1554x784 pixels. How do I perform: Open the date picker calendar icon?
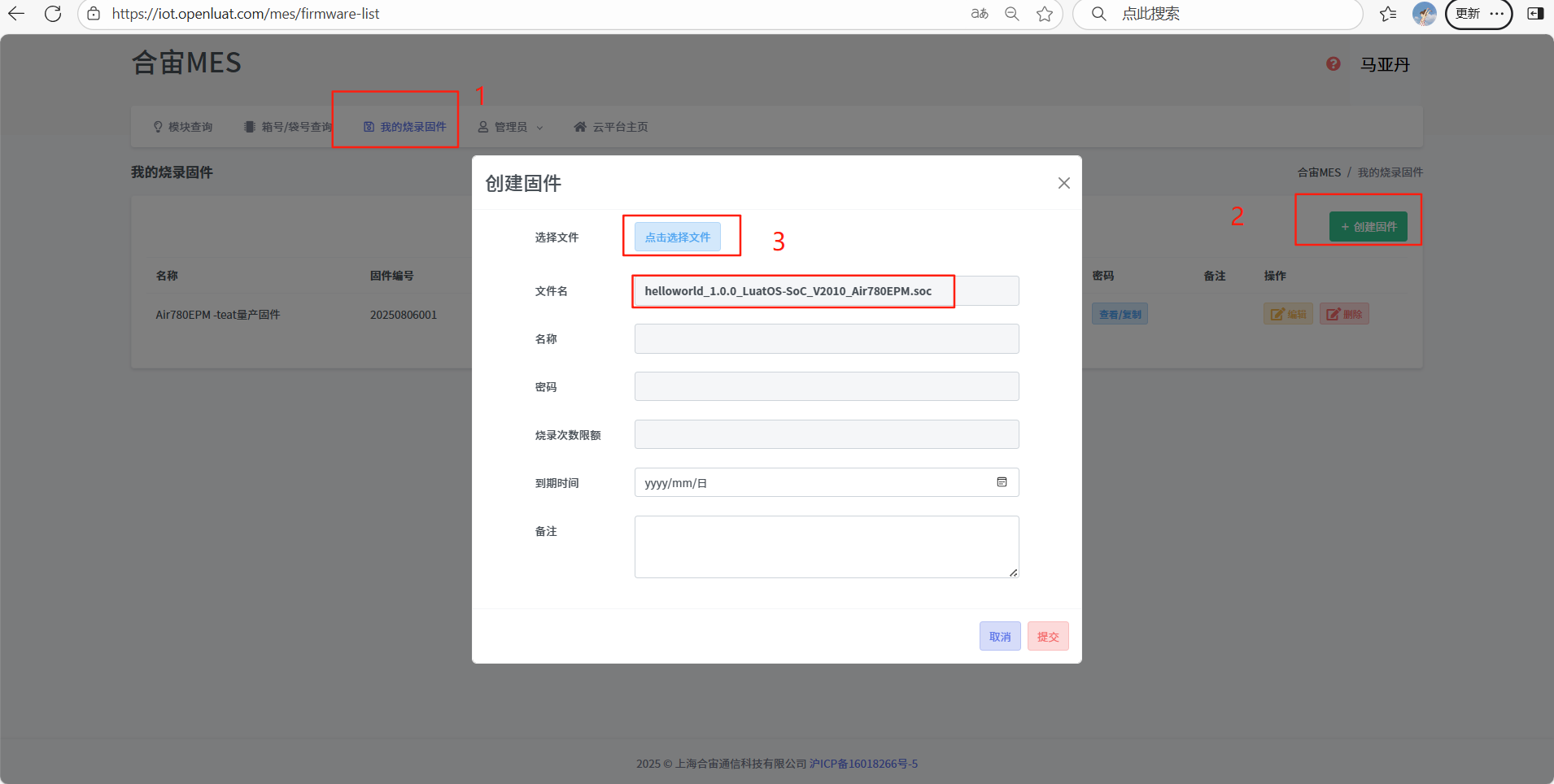(x=1002, y=482)
